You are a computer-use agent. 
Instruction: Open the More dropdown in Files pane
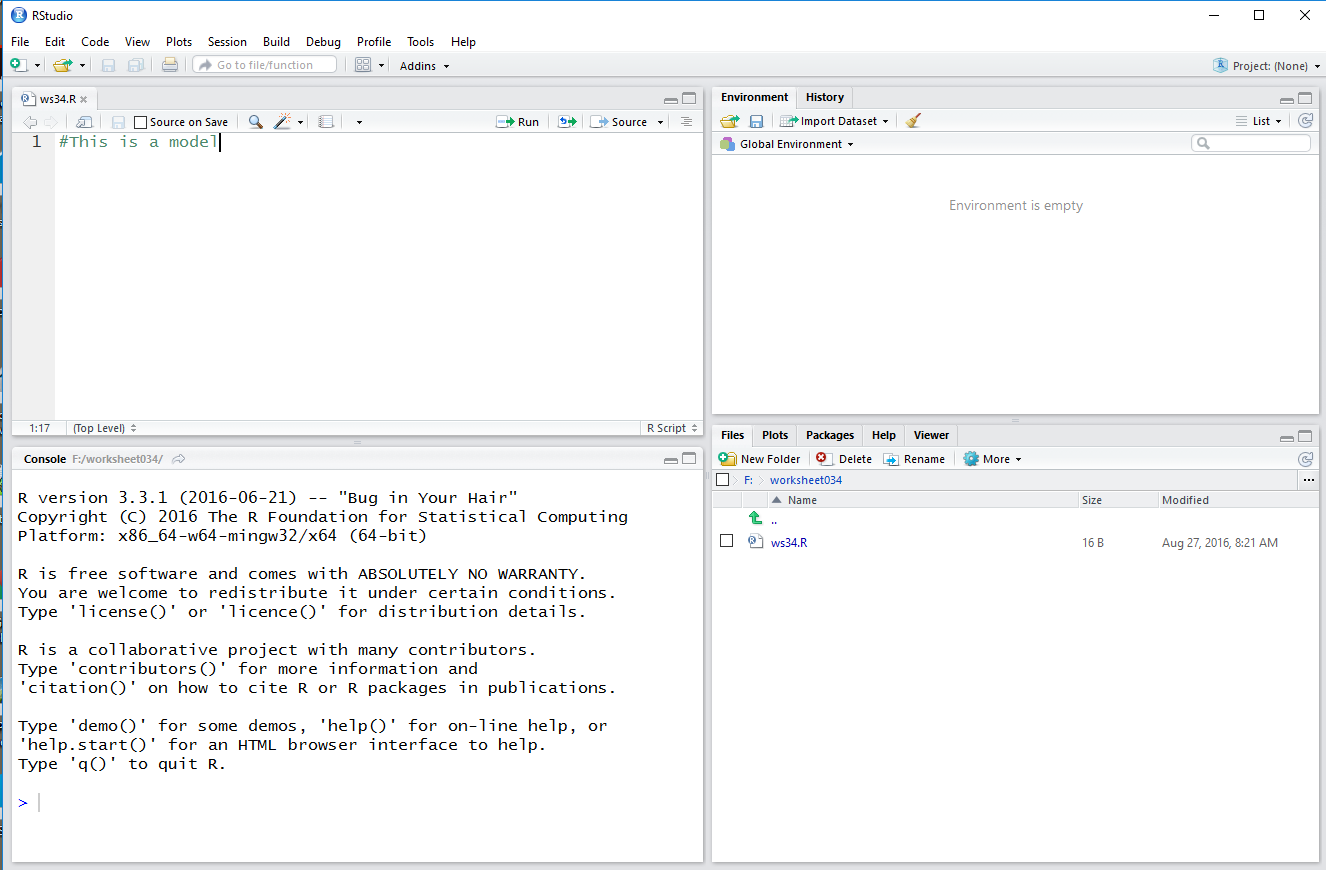click(x=992, y=459)
